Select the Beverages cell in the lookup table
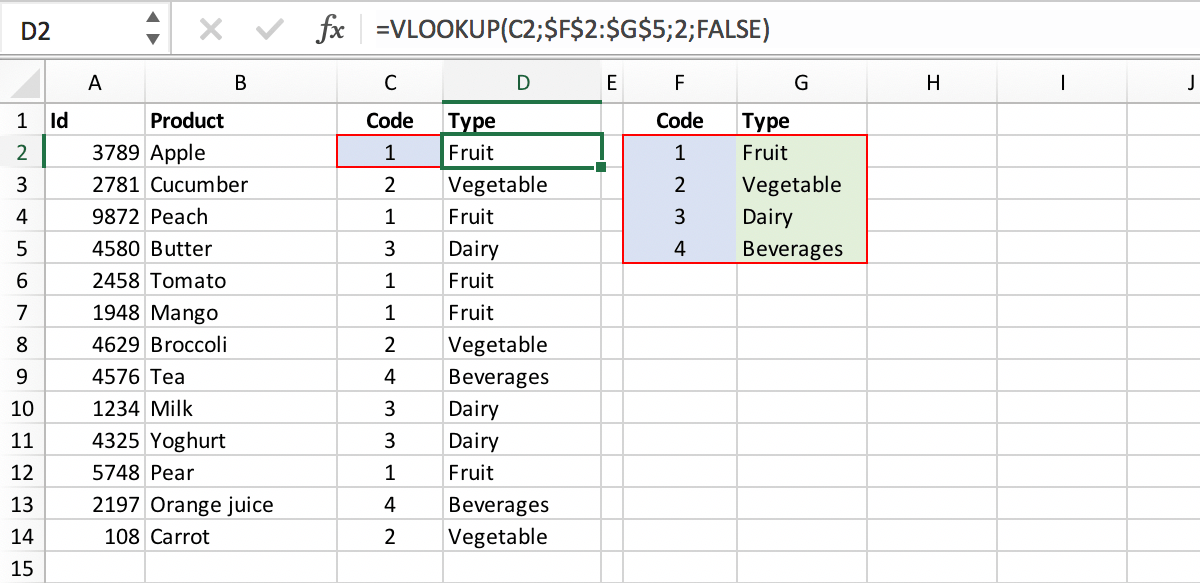Image resolution: width=1200 pixels, height=583 pixels. [800, 248]
